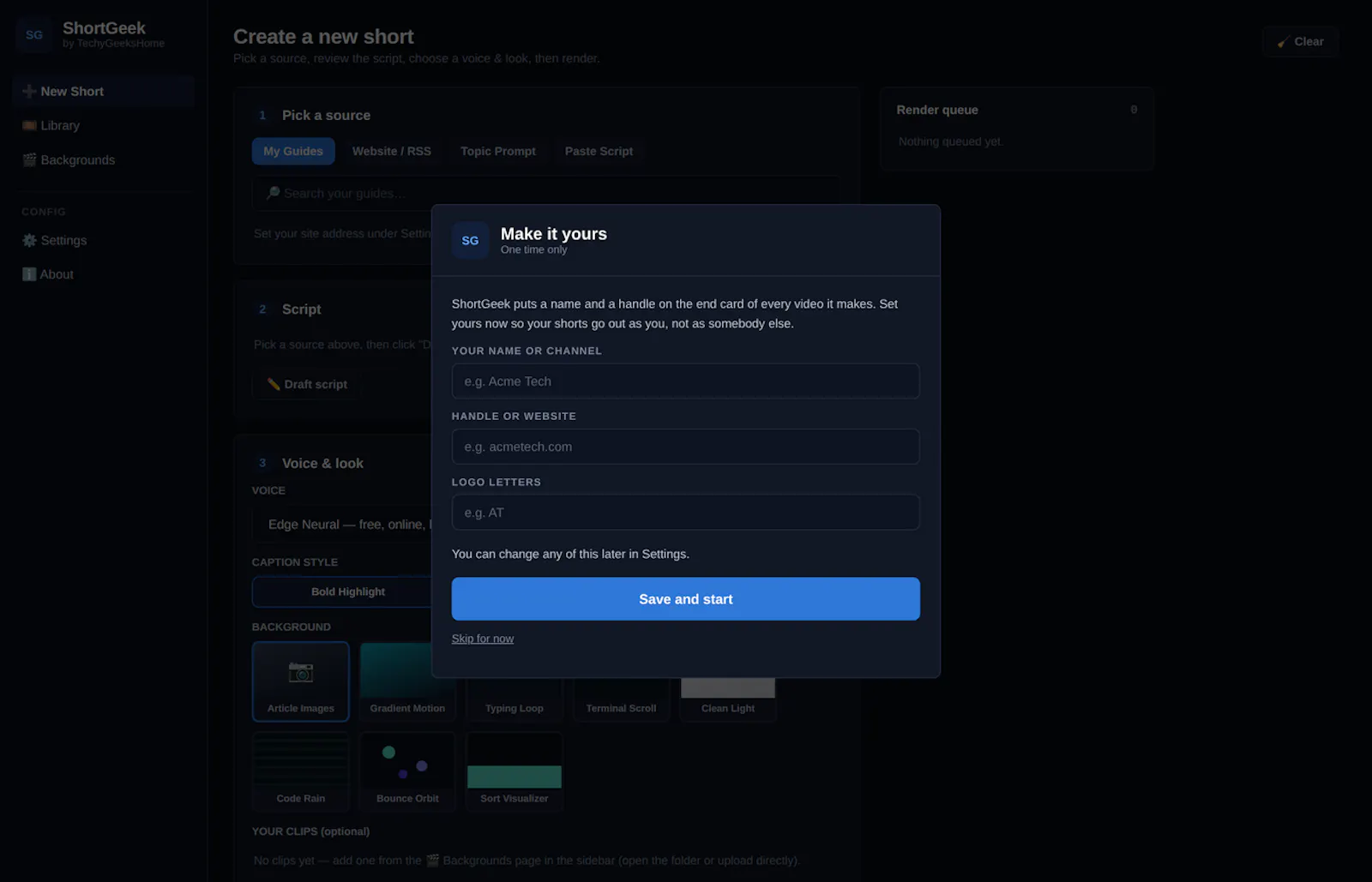Select the Gradient Motion background
1372x882 pixels.
407,681
